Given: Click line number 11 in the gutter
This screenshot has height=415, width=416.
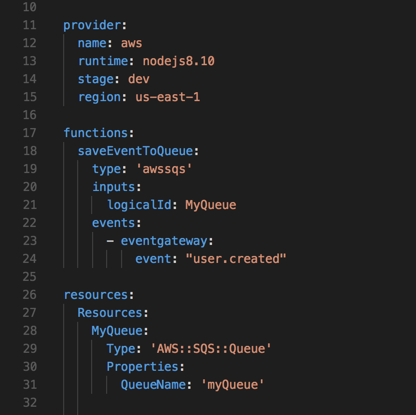Looking at the screenshot, I should coord(29,25).
